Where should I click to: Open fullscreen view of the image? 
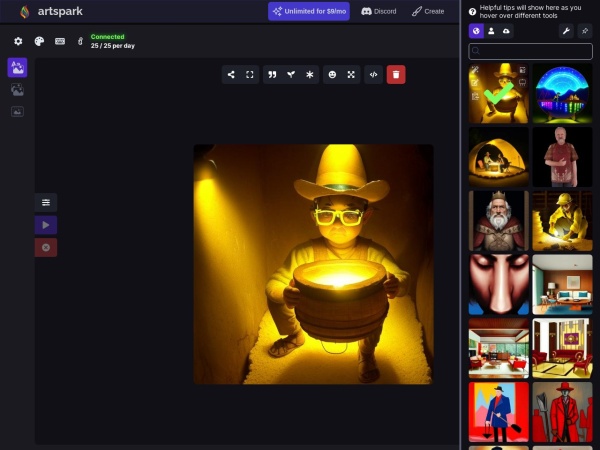coord(250,74)
